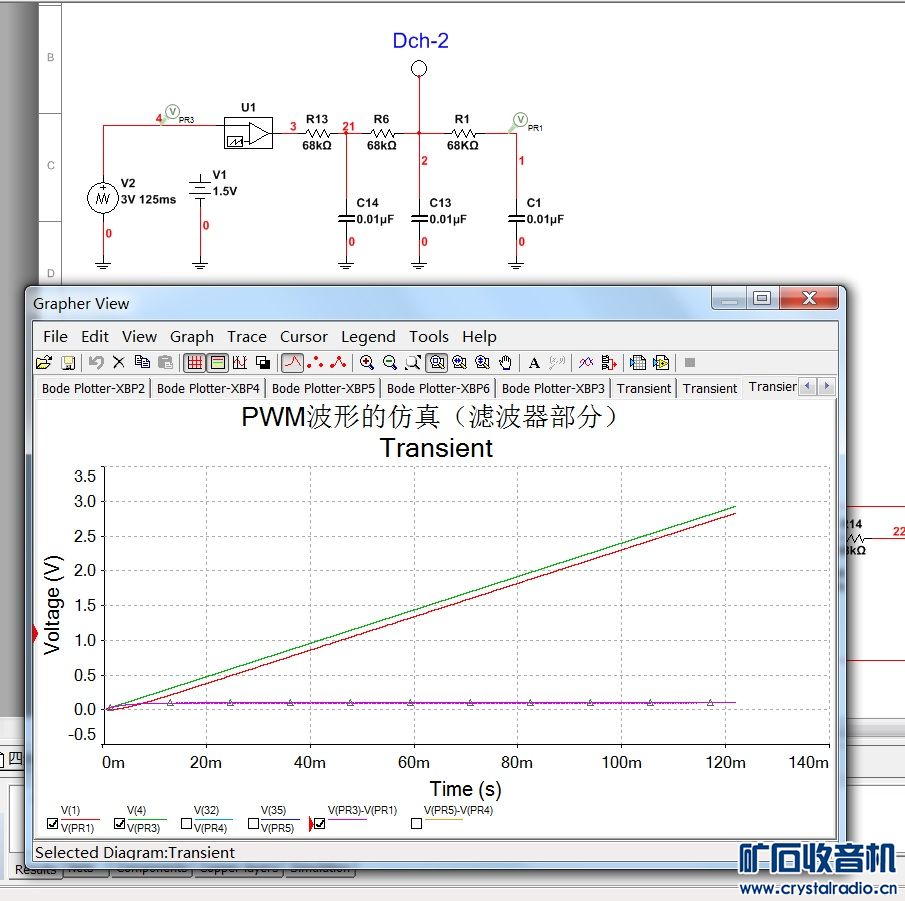Click the Open file icon in Grapher toolbar
This screenshot has height=901, width=905.
click(44, 362)
